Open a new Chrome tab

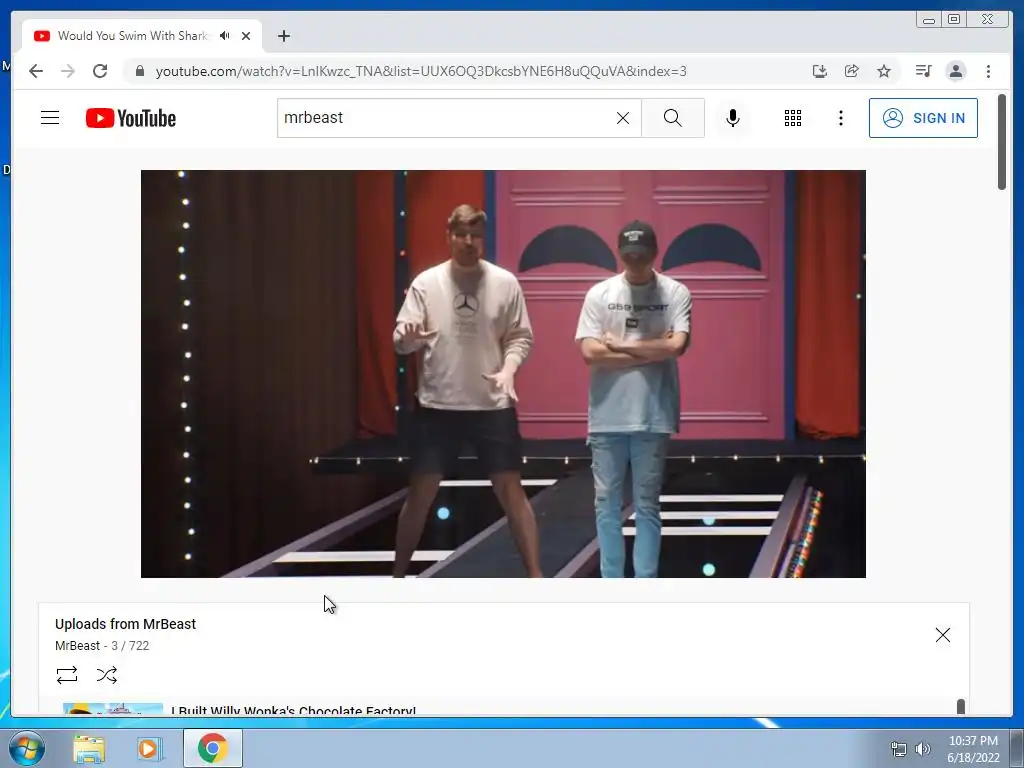[x=283, y=36]
